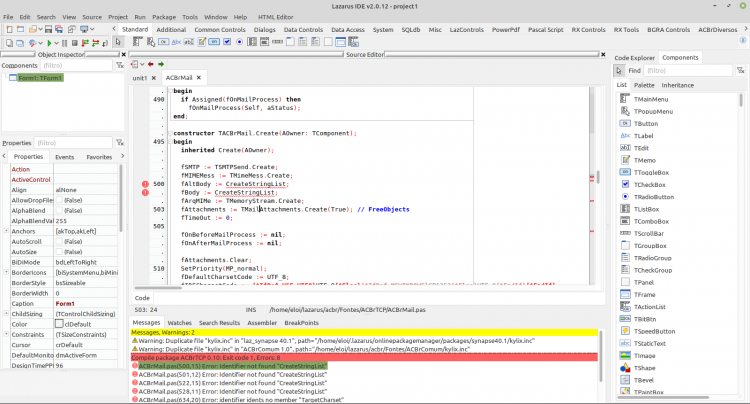This screenshot has height=404, width=750.
Task: Open the dropdown arrow next to the Run button
Action: click(x=56, y=43)
